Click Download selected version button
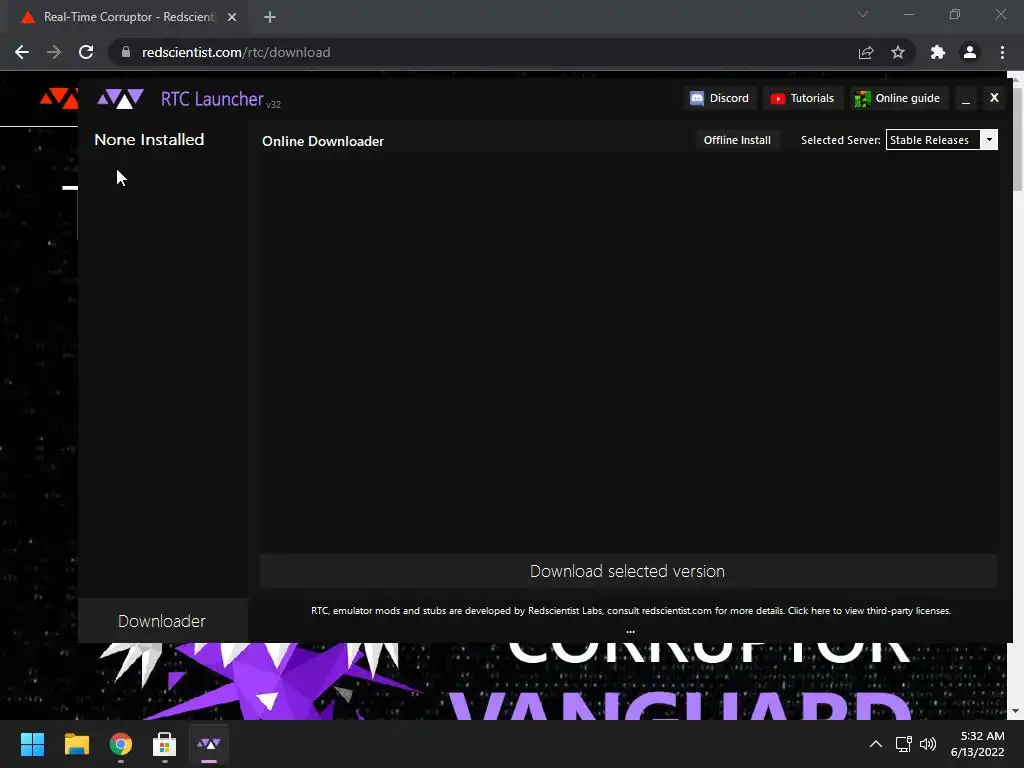The height and width of the screenshot is (768, 1024). pyautogui.click(x=628, y=571)
